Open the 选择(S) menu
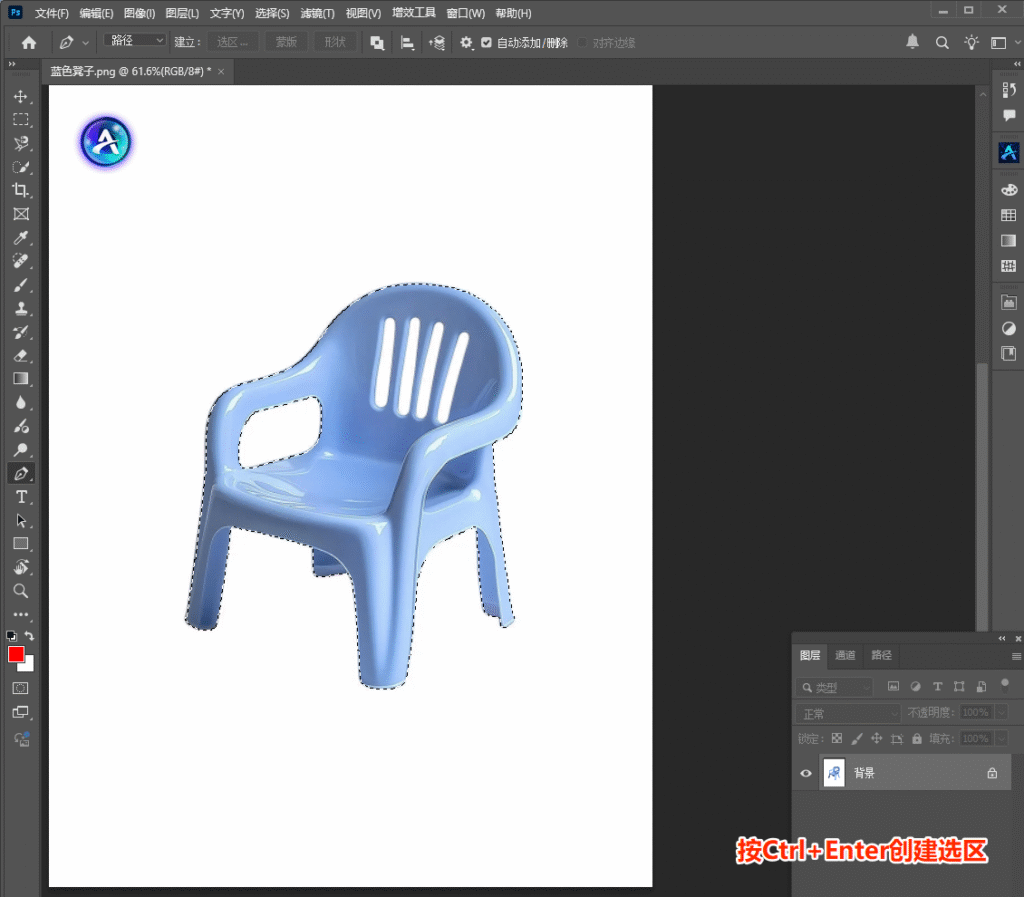Image resolution: width=1024 pixels, height=897 pixels. pyautogui.click(x=272, y=13)
